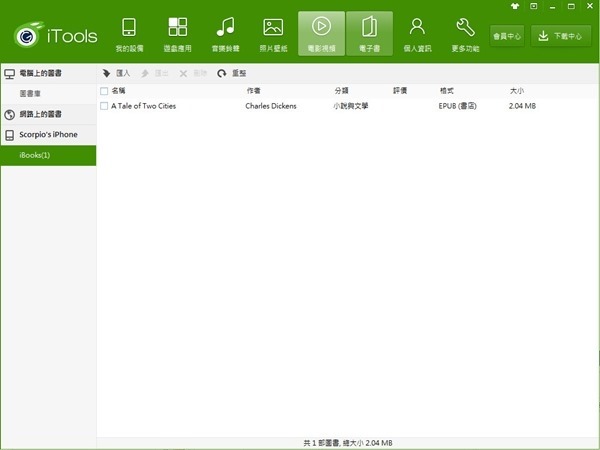The width and height of the screenshot is (600, 450).
Task: Collapse the Scorpio's iPhone device section
Action: pos(48,134)
